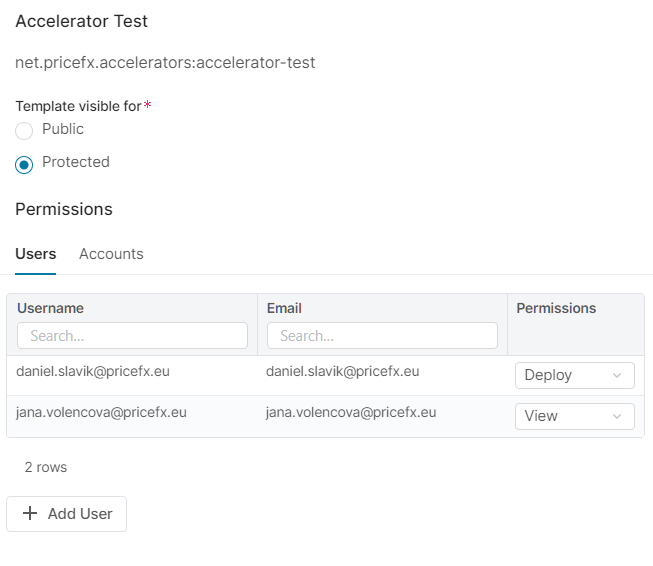
Task: Click the net.pricefx.accelerators package identifier
Action: point(165,62)
